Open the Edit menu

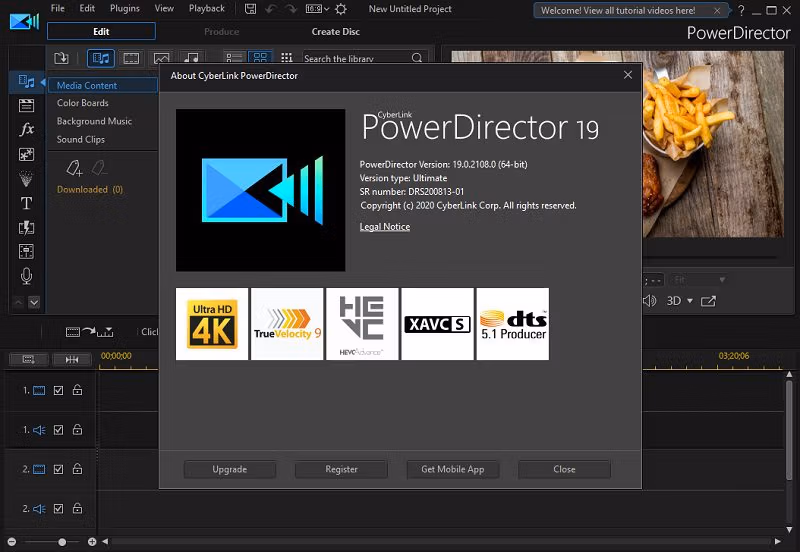(87, 9)
